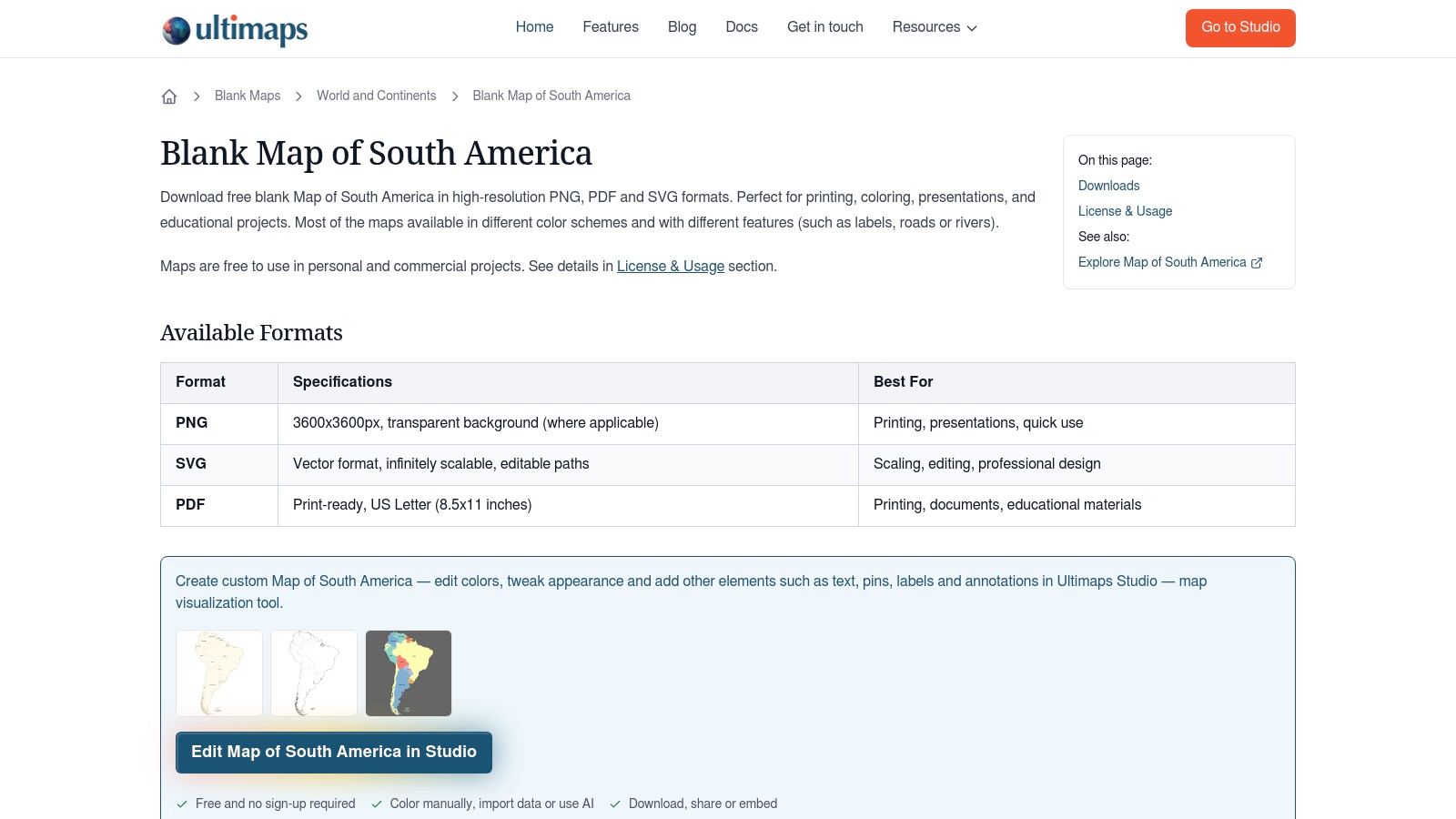Navigate to World and Continents breadcrumb
The width and height of the screenshot is (1456, 819).
[x=376, y=96]
